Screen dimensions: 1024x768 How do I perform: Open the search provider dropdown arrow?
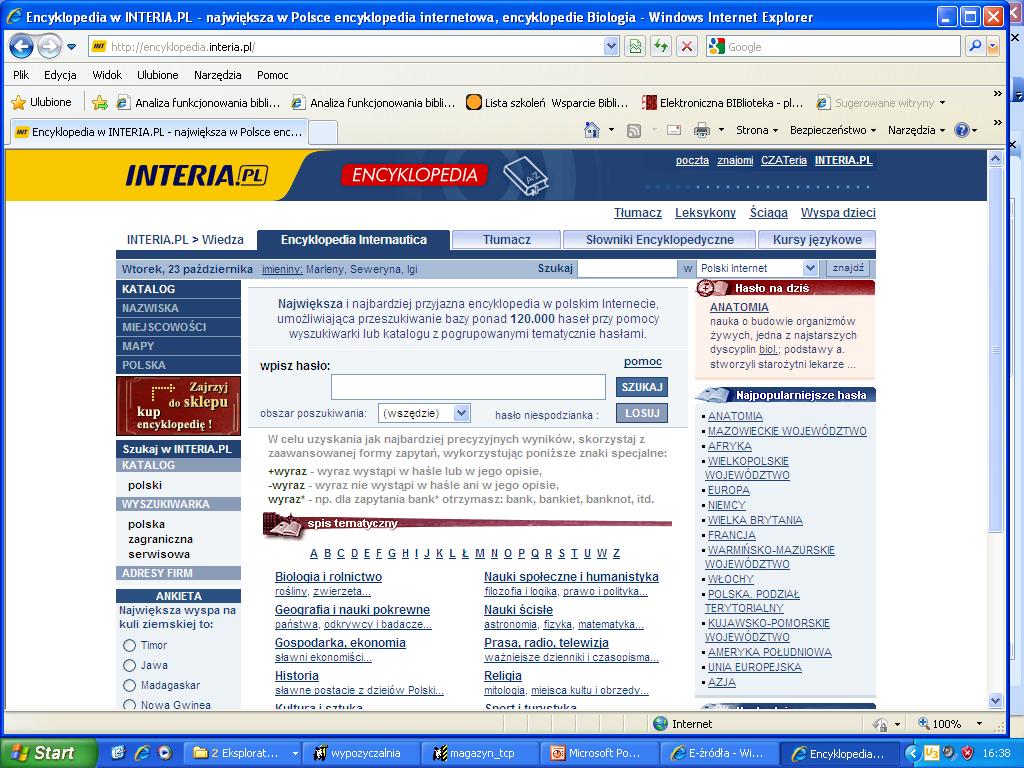coord(993,46)
